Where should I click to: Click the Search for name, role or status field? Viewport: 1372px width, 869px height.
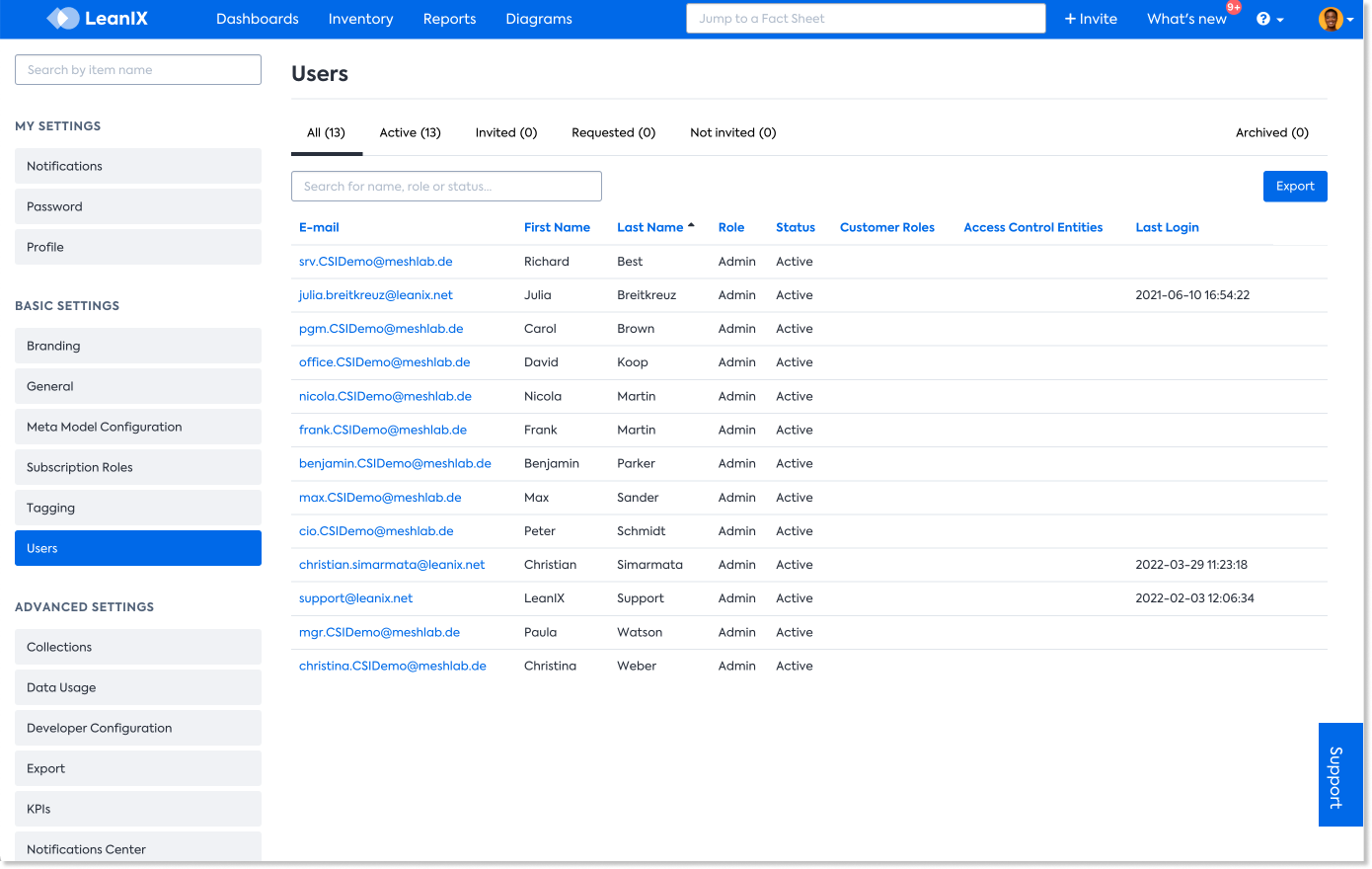[446, 187]
